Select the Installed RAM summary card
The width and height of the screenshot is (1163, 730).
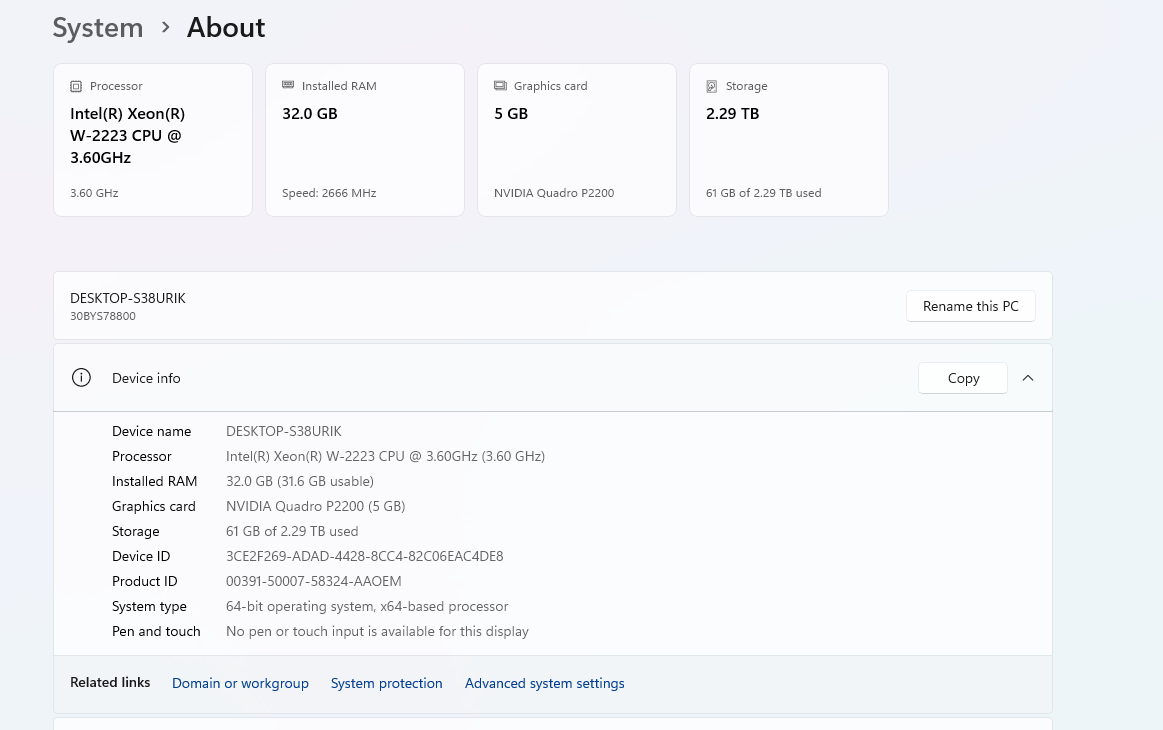click(365, 140)
